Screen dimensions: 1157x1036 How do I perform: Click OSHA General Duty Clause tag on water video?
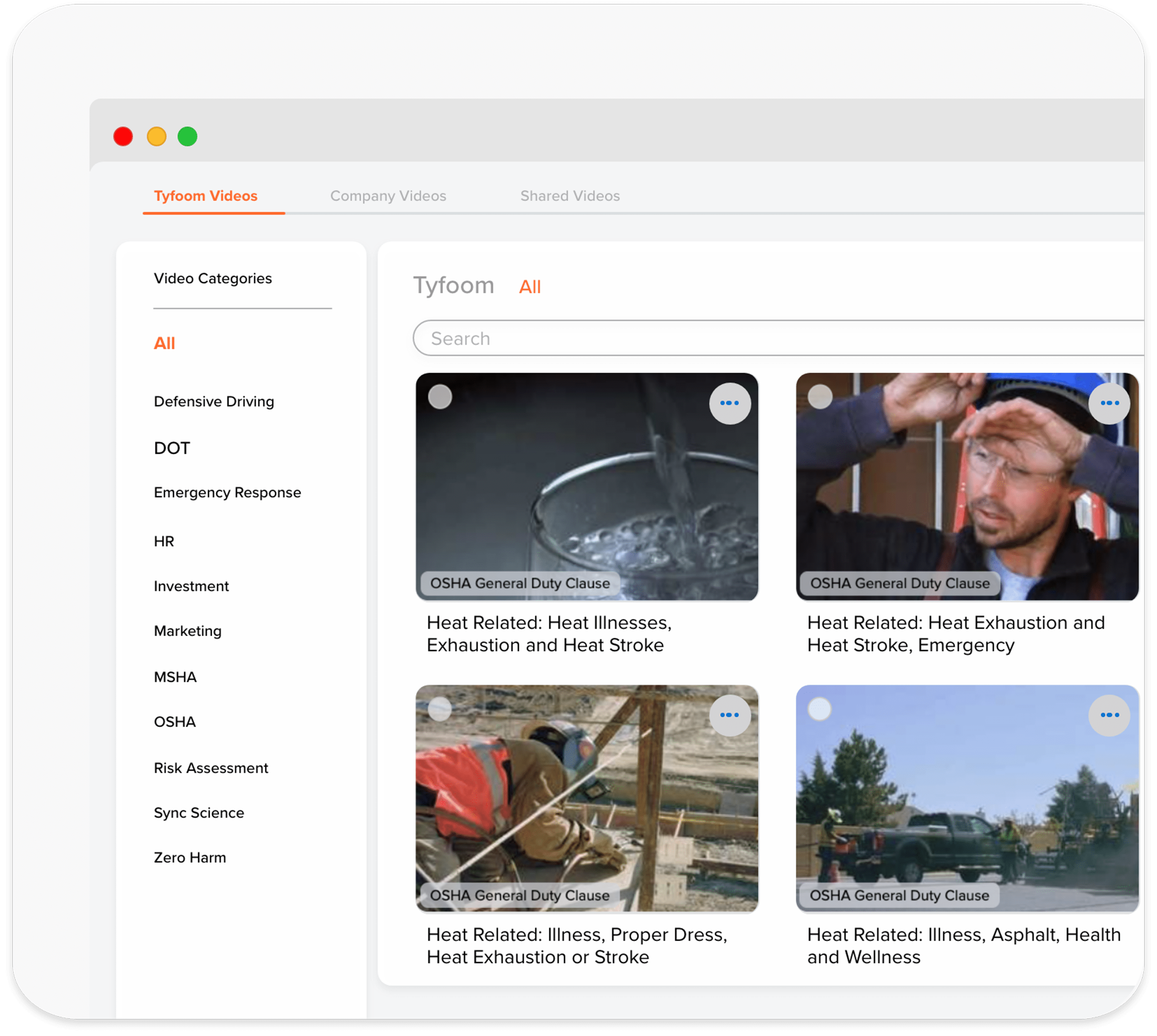[x=520, y=583]
